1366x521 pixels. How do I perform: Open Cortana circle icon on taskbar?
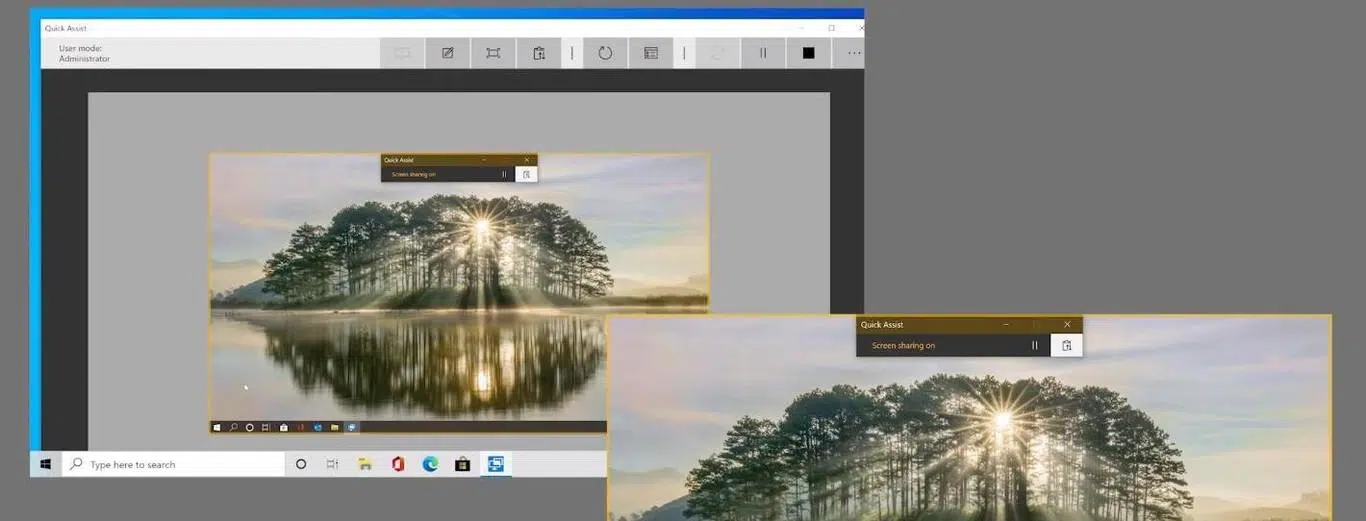(301, 464)
